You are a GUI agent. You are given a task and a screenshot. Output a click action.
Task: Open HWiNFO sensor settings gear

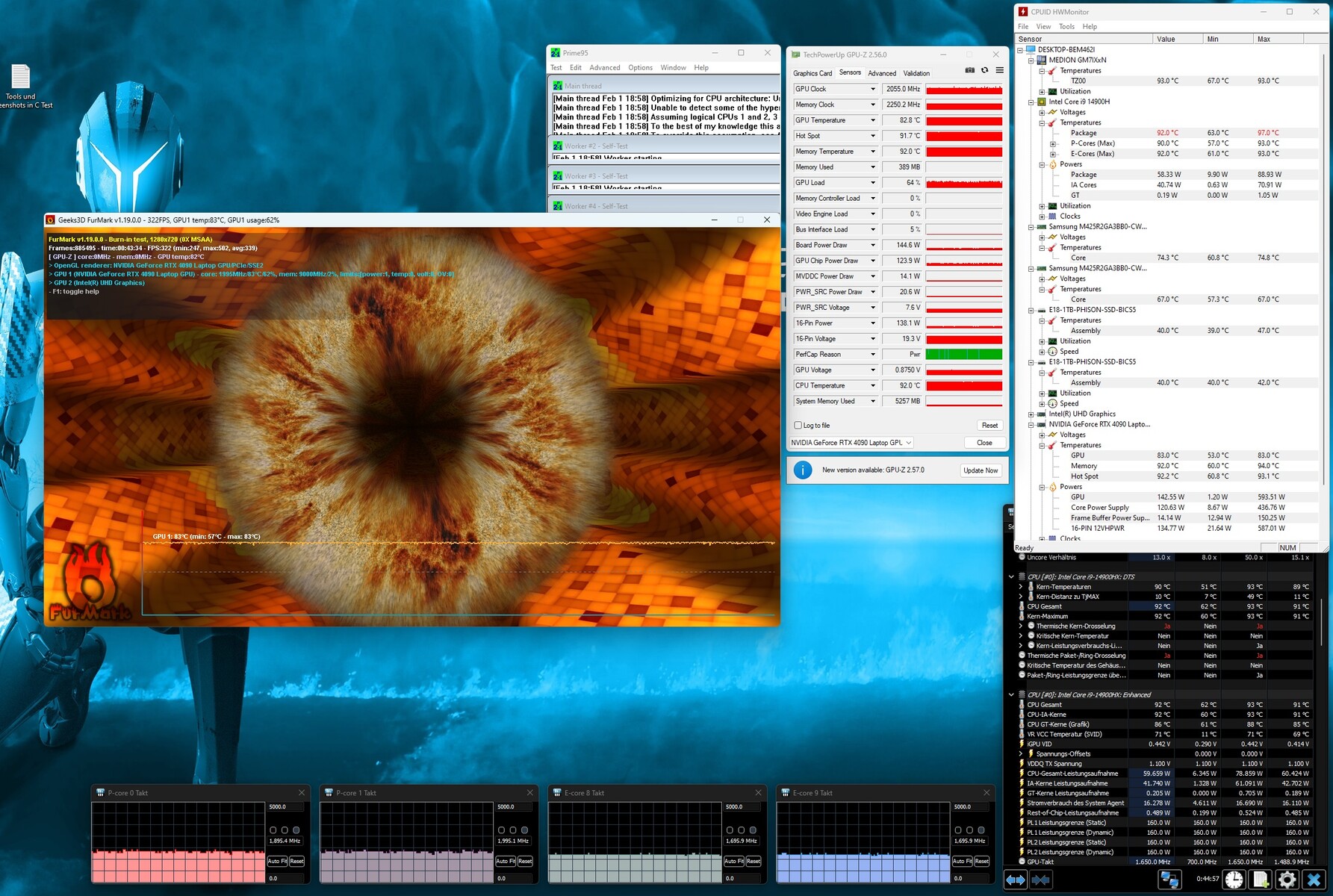[1287, 880]
